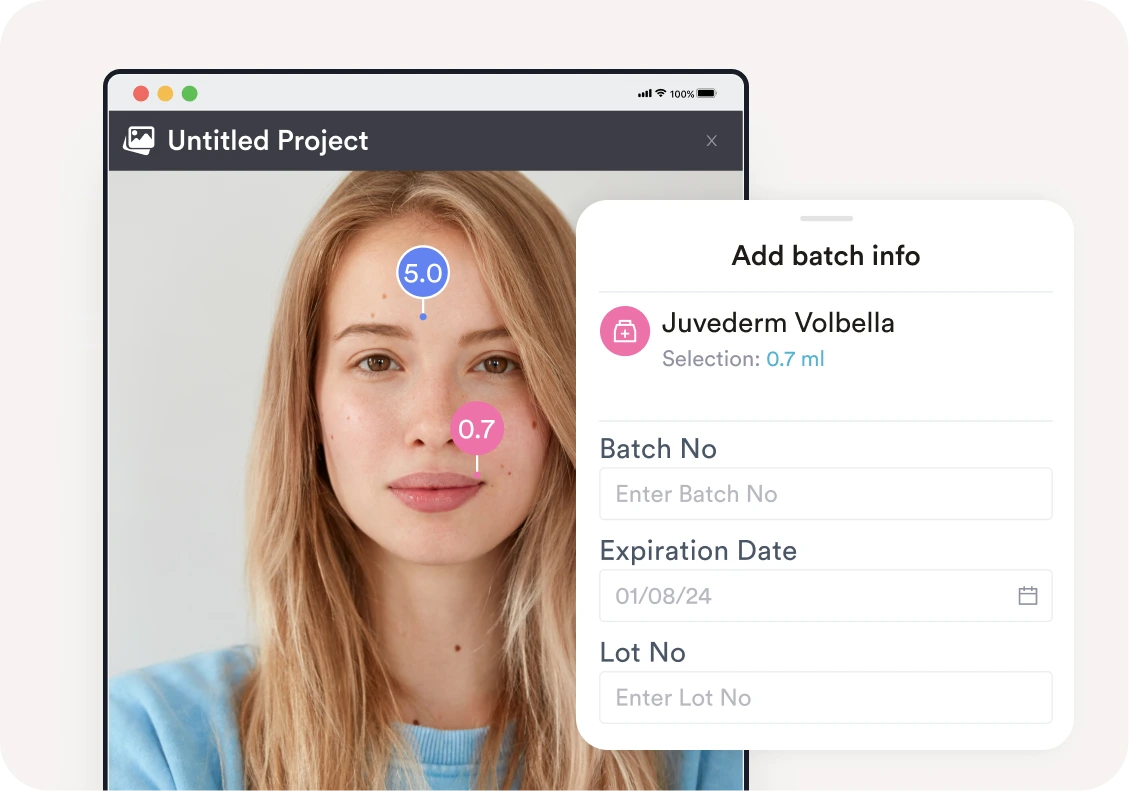Click the yellow minimize window dot
1129x791 pixels.
166,94
